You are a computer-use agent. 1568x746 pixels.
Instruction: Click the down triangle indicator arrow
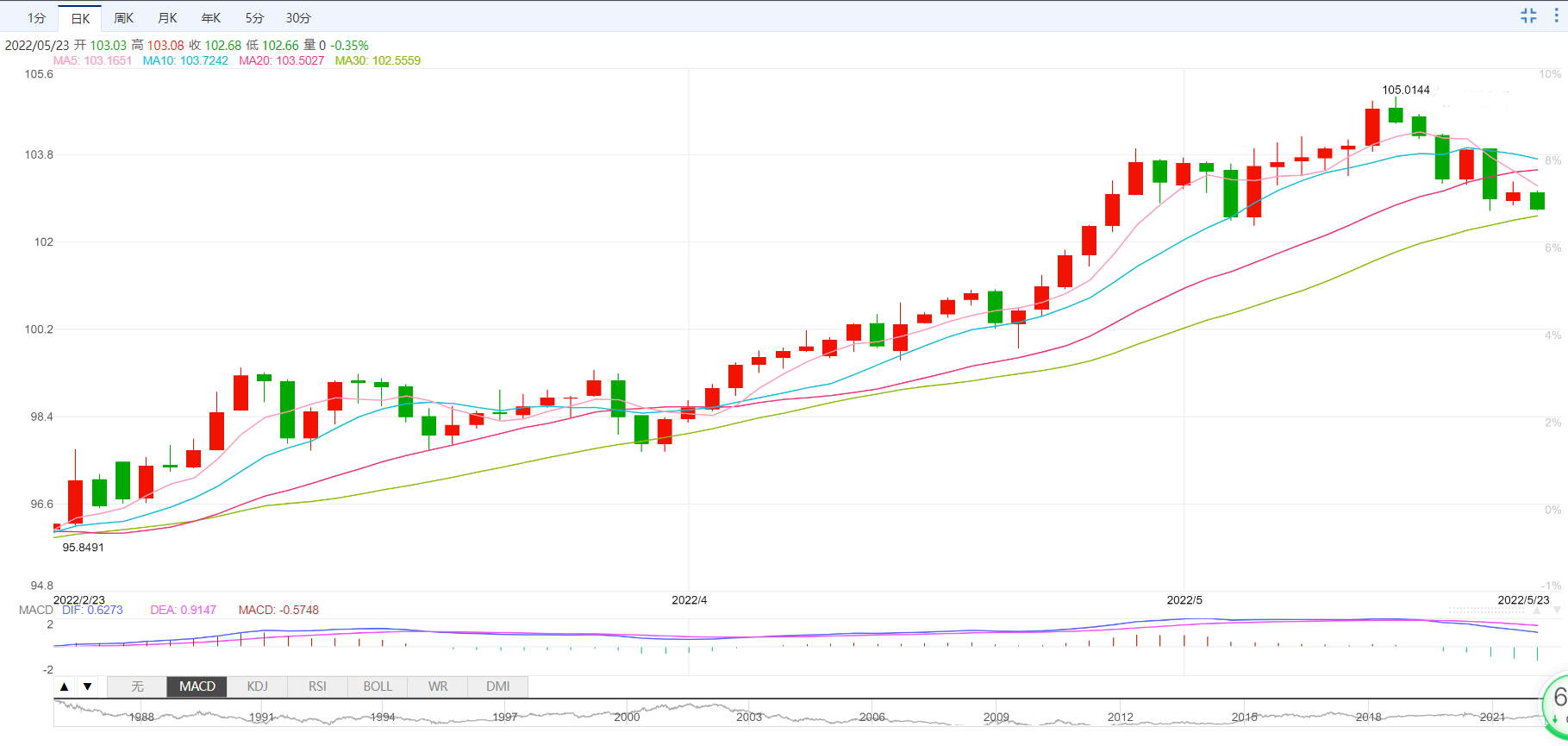pos(87,686)
